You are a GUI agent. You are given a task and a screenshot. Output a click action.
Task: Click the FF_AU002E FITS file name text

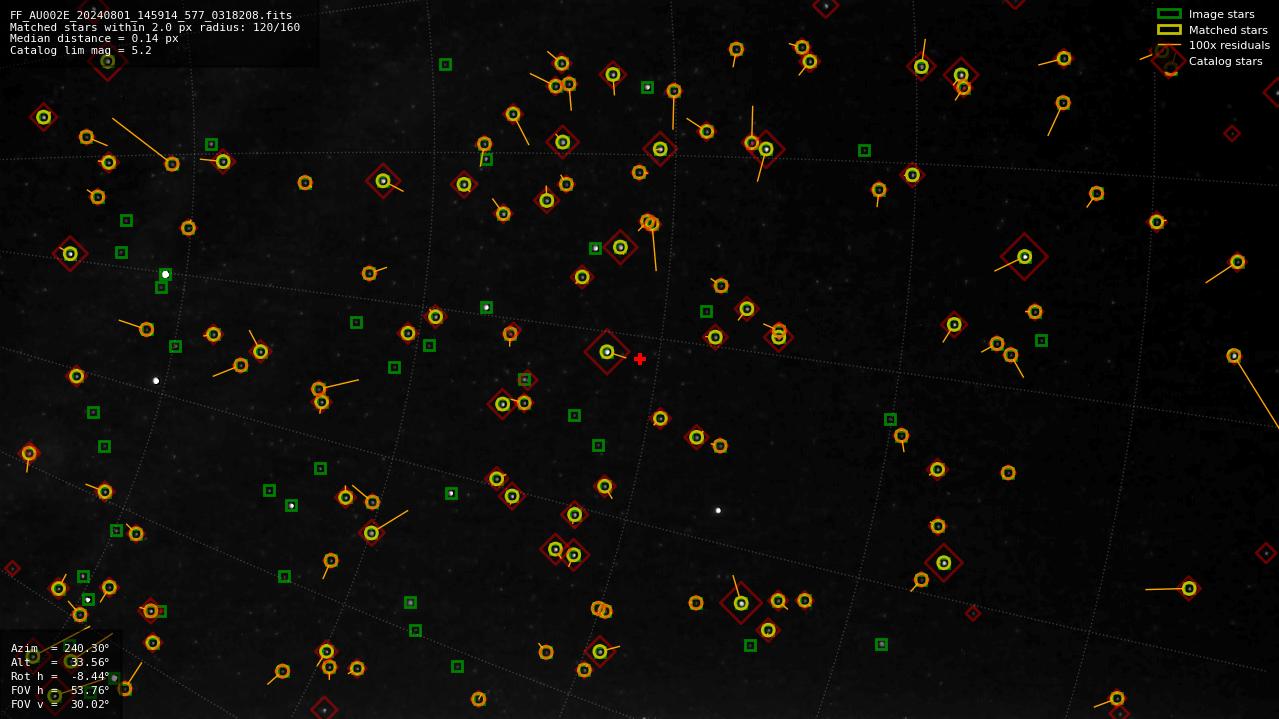151,15
